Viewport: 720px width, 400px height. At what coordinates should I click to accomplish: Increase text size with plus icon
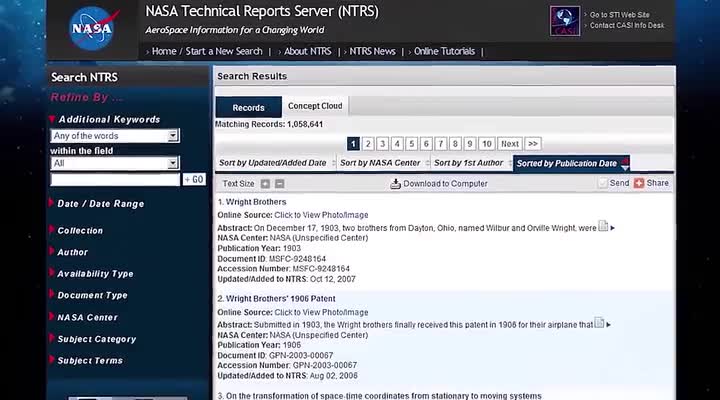265,184
